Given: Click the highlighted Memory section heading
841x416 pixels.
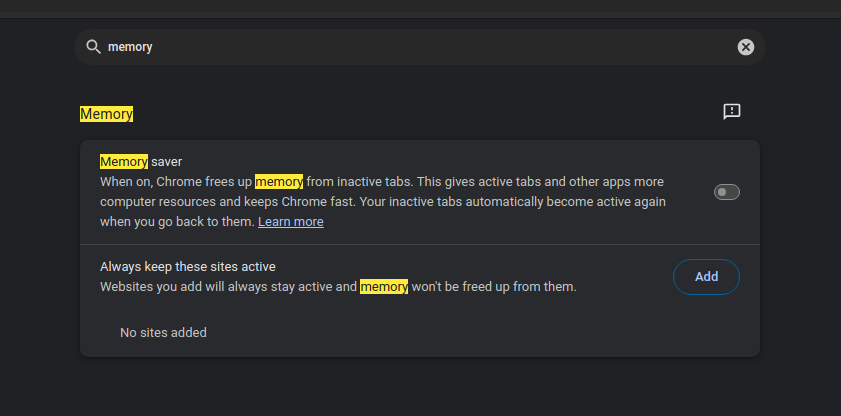Looking at the screenshot, I should (x=106, y=114).
